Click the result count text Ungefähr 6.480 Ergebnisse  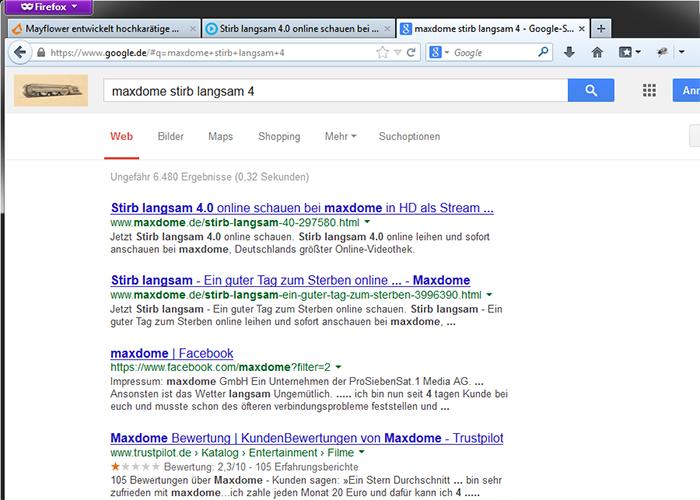pos(209,177)
